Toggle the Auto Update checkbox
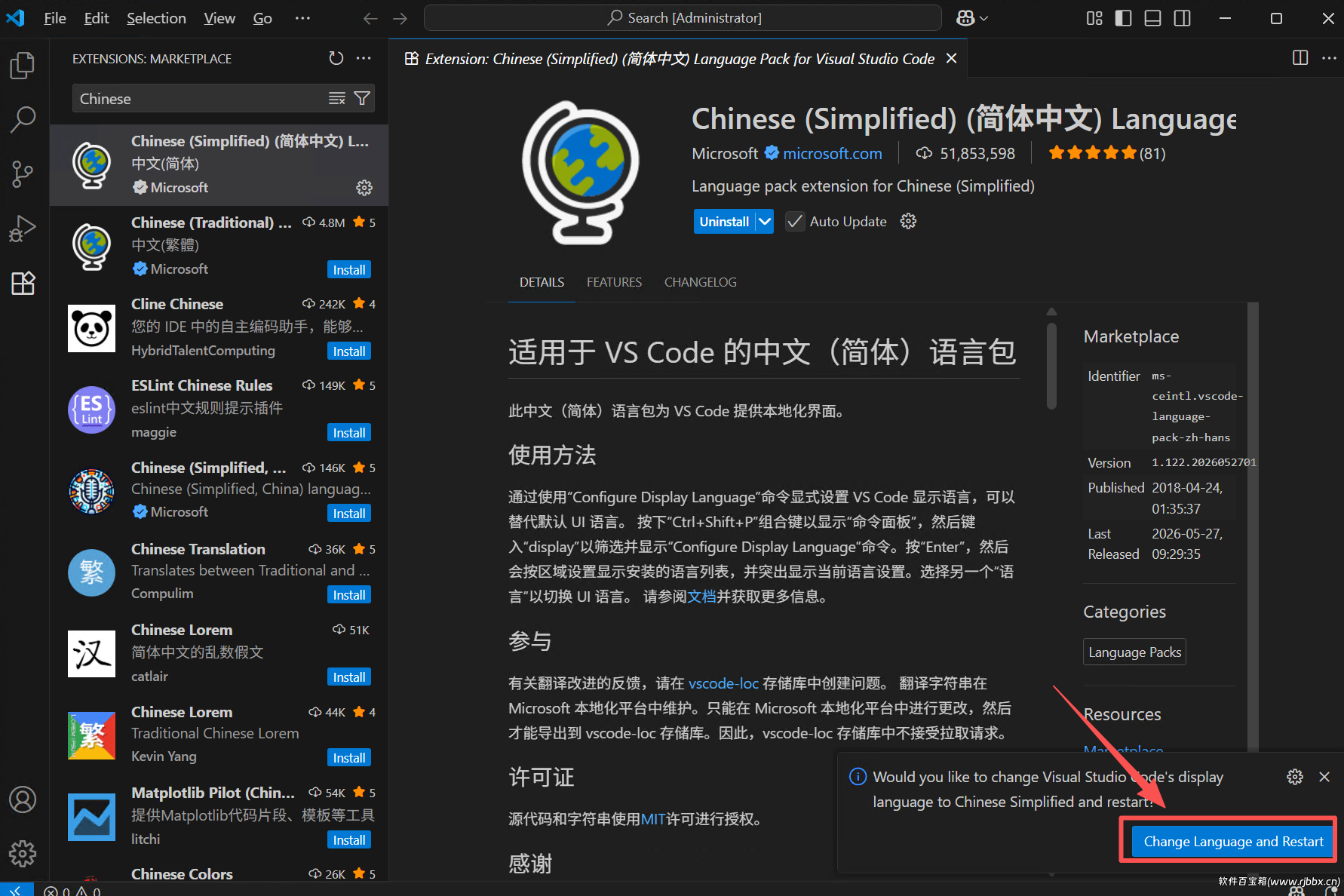Screen dimensions: 1344x896 pyautogui.click(x=794, y=221)
